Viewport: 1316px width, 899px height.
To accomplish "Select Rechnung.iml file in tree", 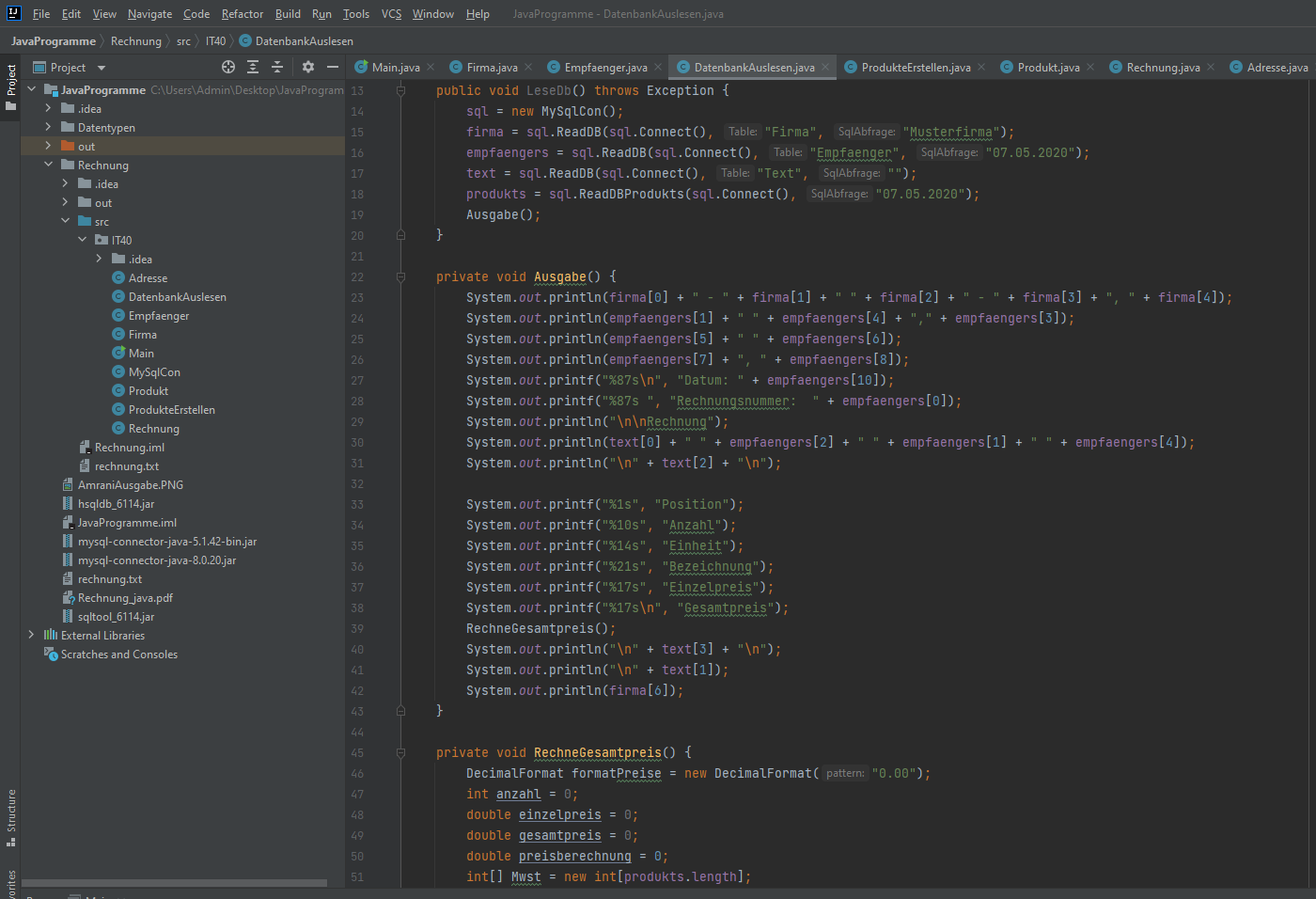I will click(129, 448).
